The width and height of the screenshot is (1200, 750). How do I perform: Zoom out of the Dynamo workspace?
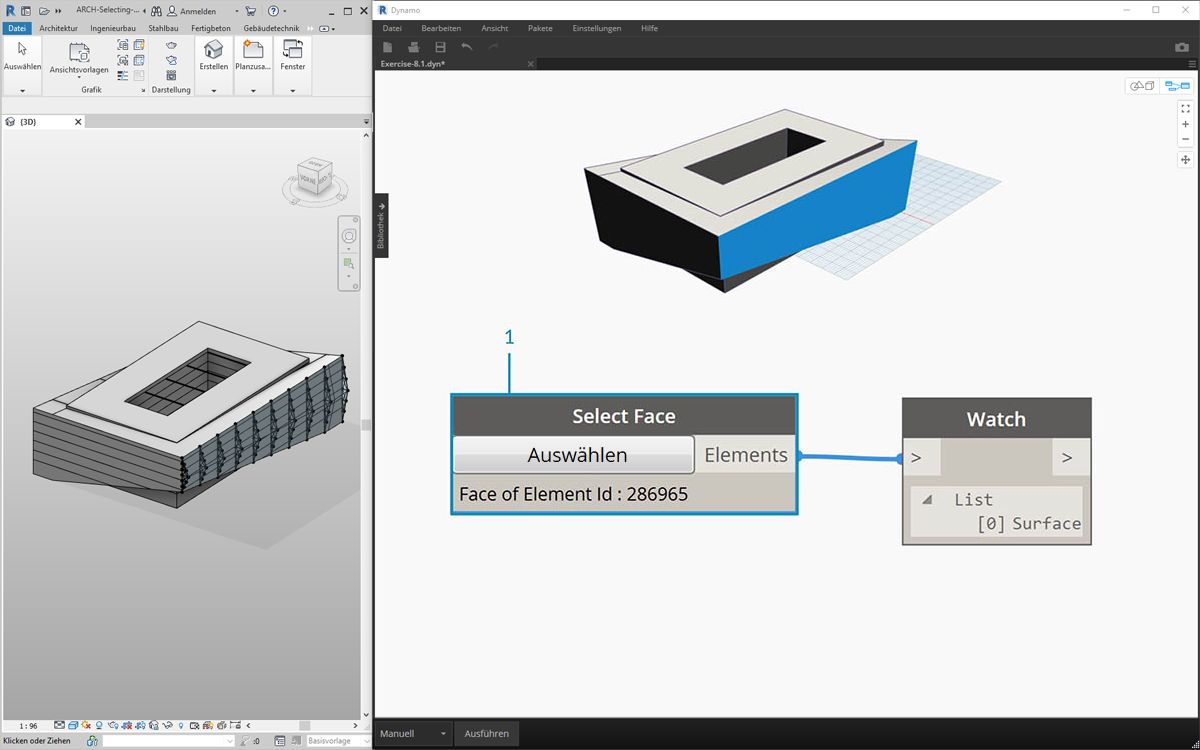click(x=1185, y=139)
